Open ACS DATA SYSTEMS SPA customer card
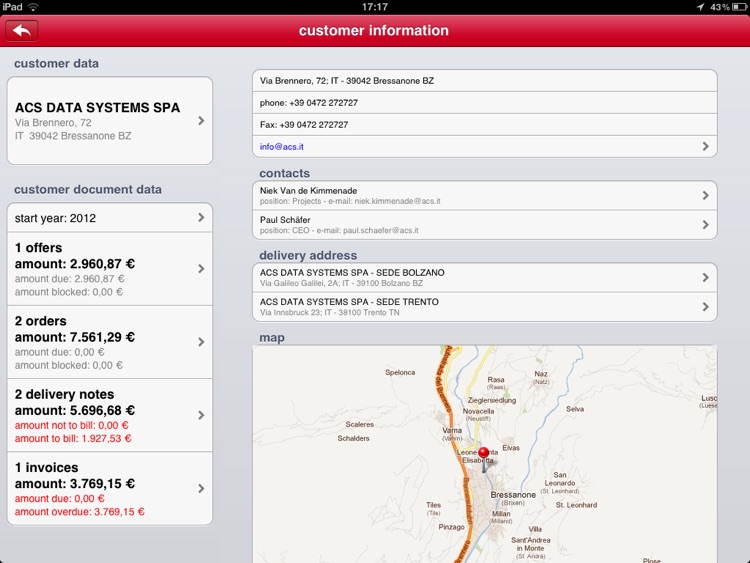Screen dimensions: 750x563 [110, 121]
